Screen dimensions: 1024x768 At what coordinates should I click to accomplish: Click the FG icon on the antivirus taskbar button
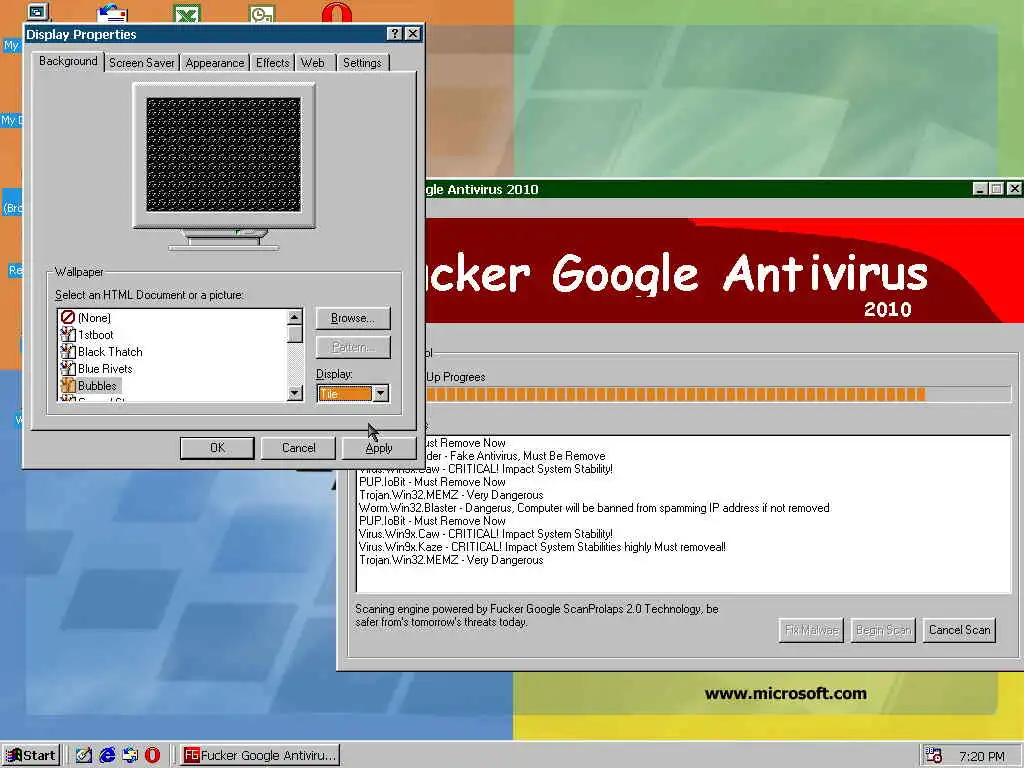pyautogui.click(x=191, y=755)
